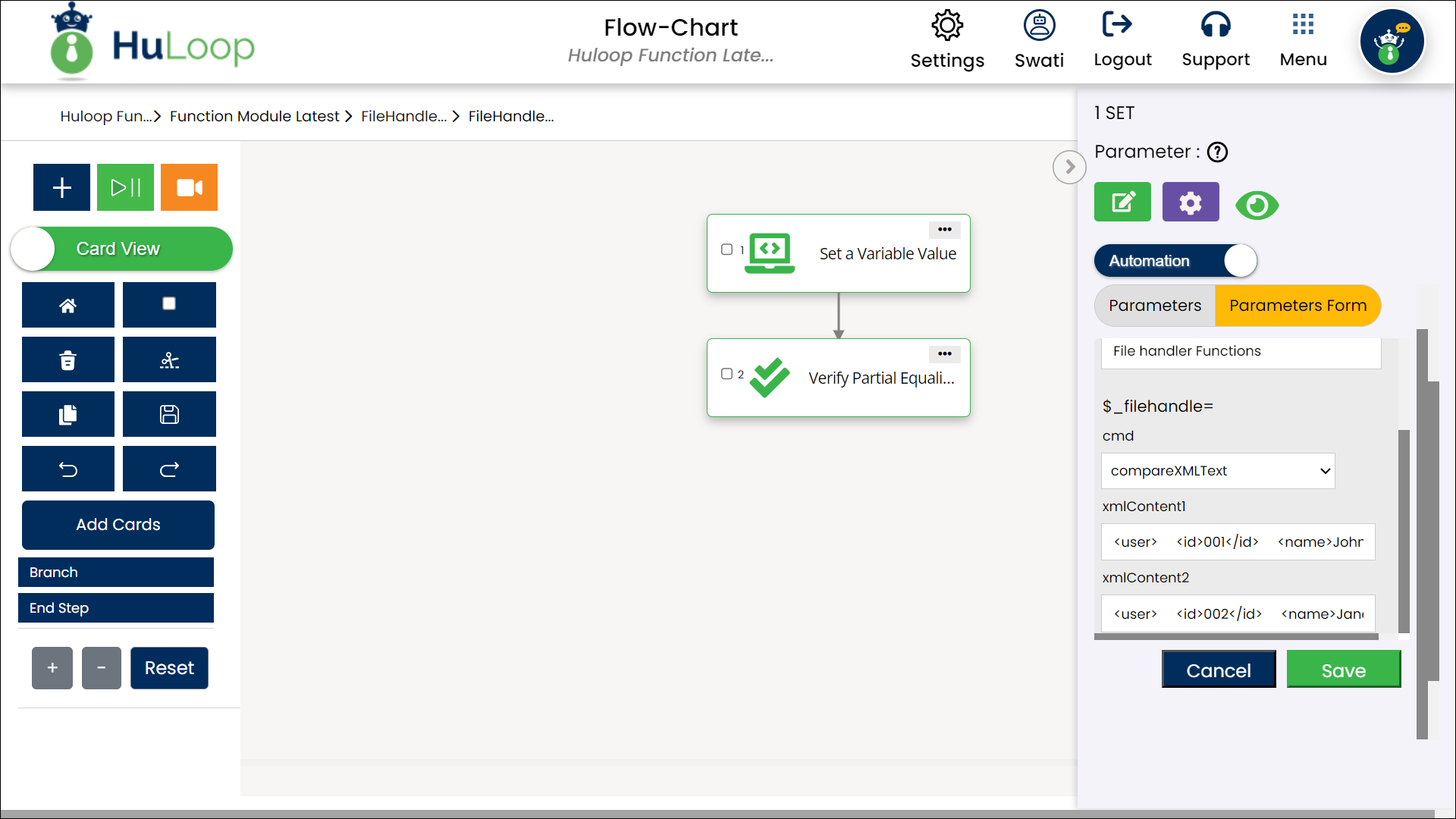Click Huloop Fun... breadcrumb
The height and width of the screenshot is (819, 1456).
[x=106, y=116]
